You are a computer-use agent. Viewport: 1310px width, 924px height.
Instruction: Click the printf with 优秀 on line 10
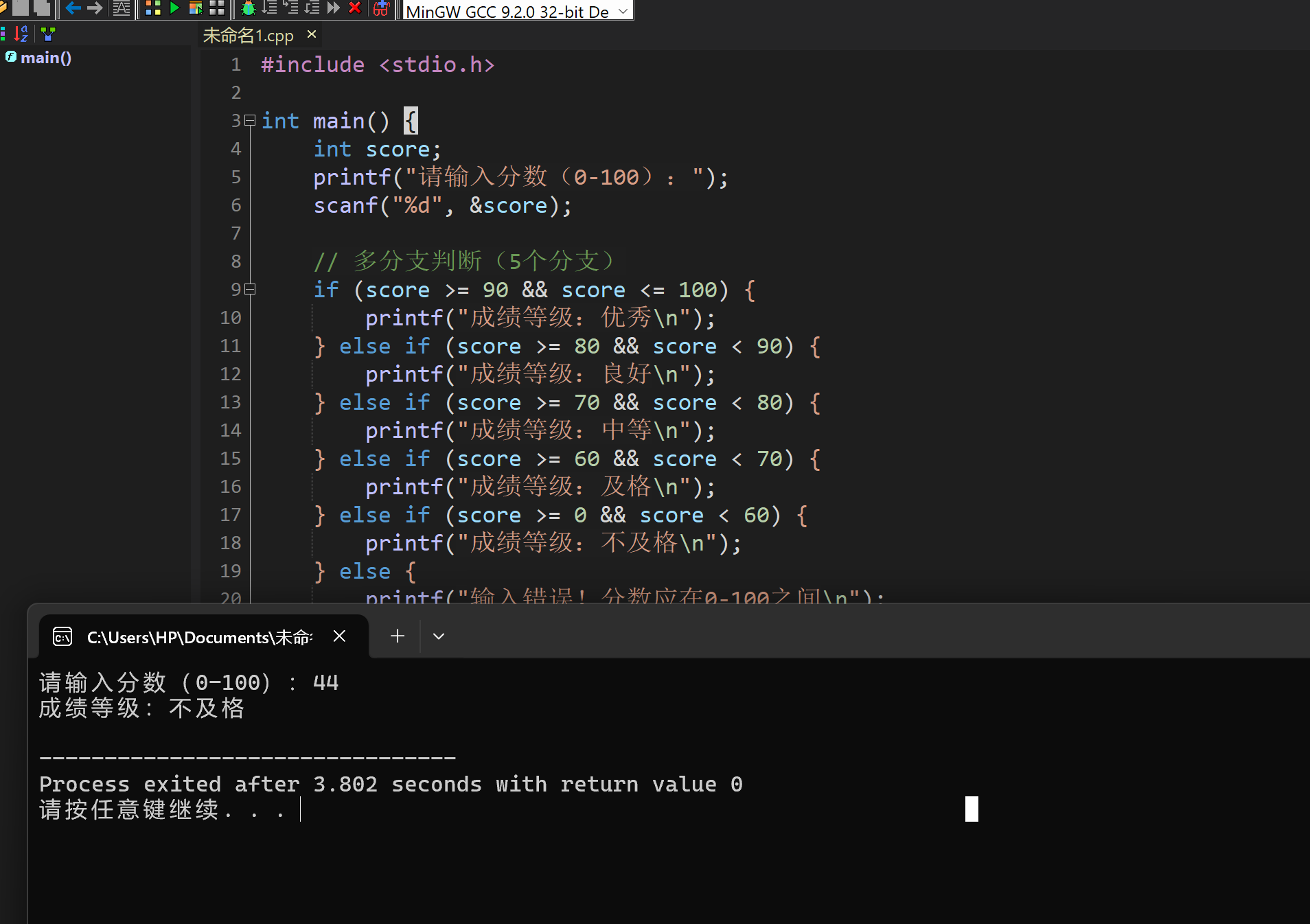coord(540,319)
